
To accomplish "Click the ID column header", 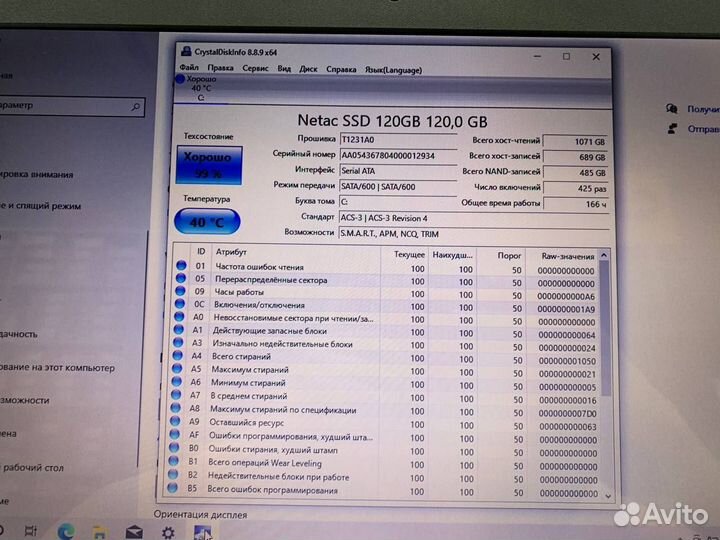I will tap(201, 252).
